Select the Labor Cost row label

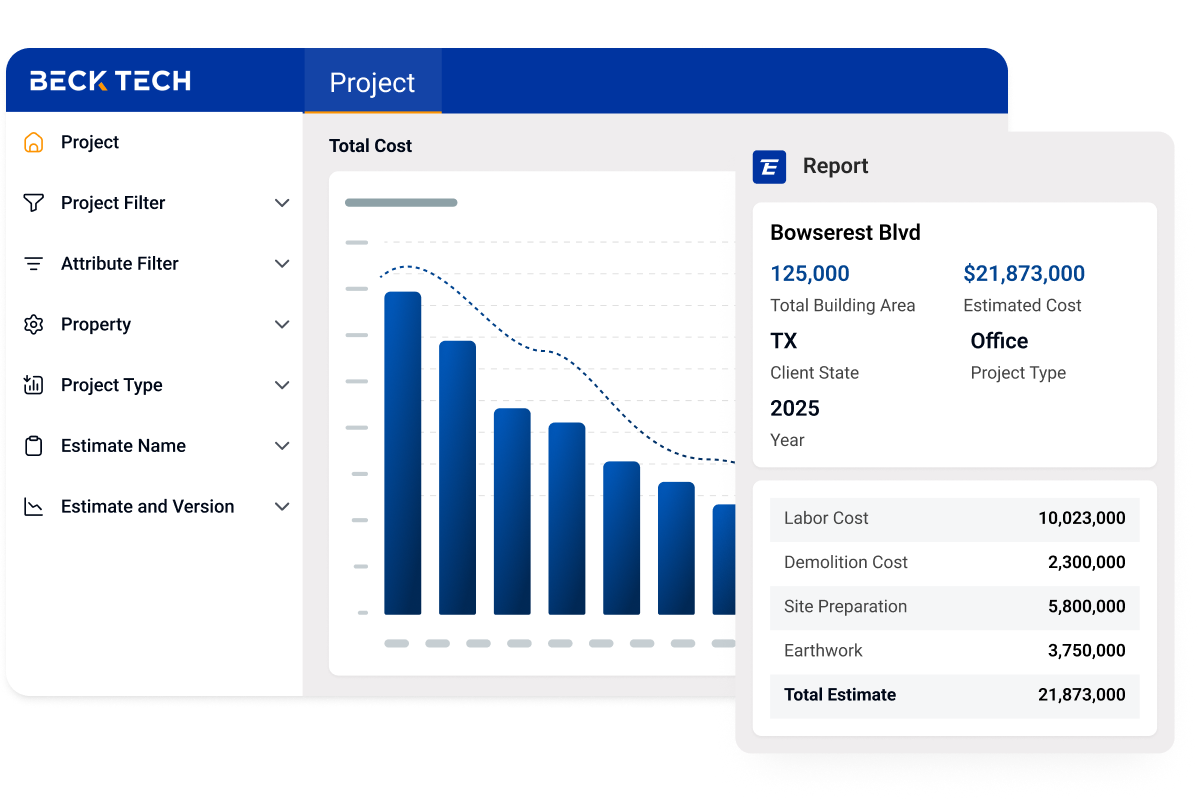826,518
